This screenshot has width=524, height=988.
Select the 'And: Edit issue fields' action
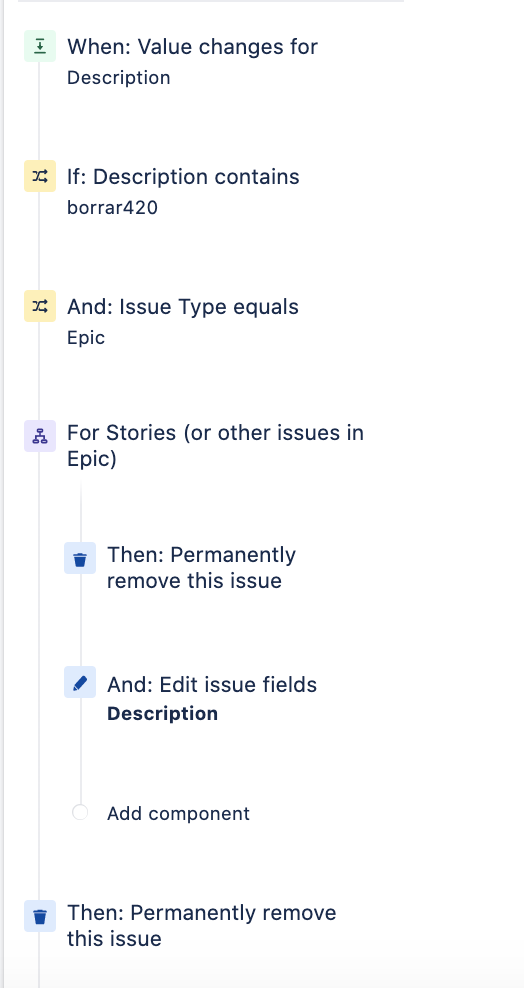coord(212,685)
